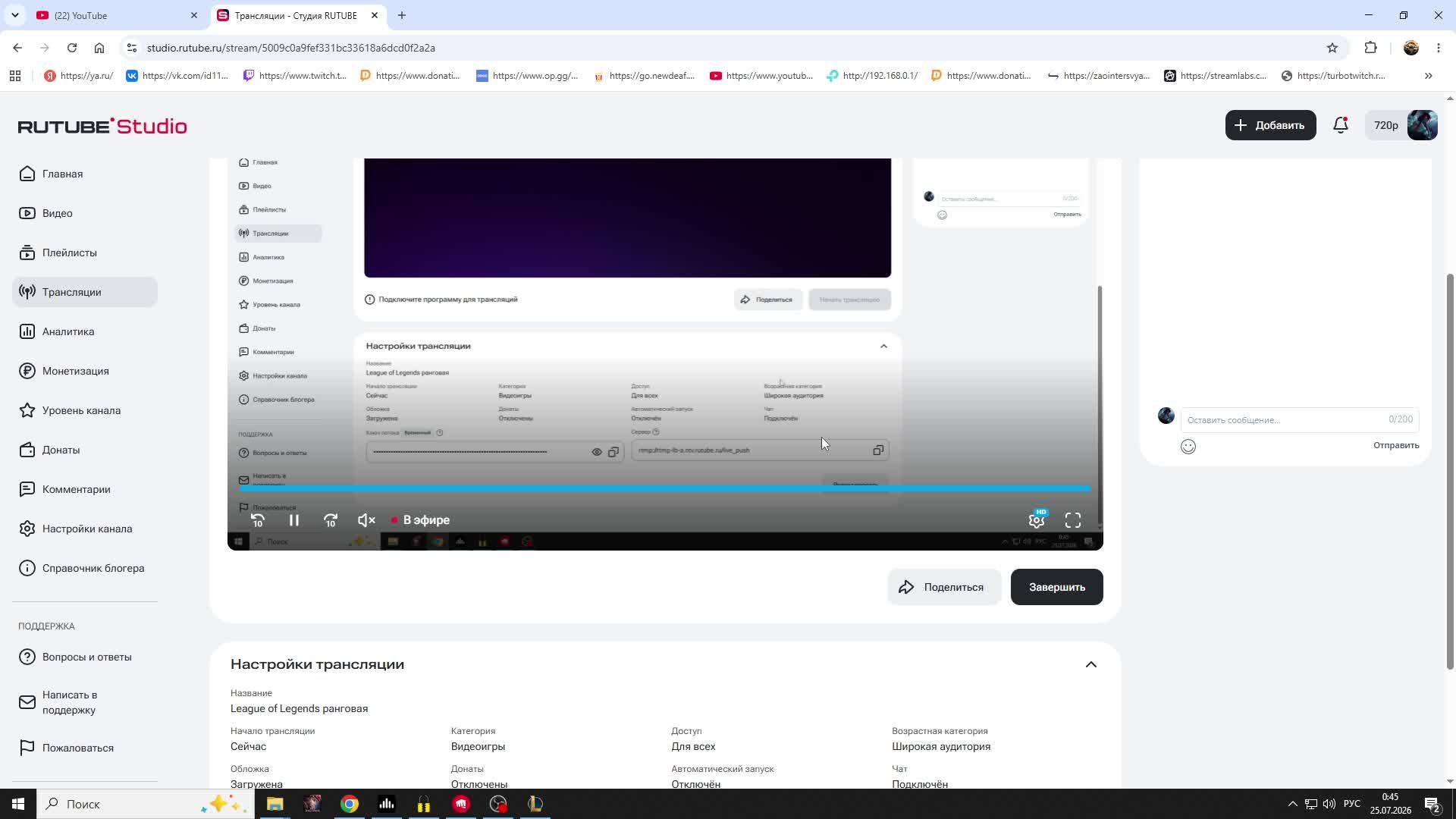Open File Explorer from taskbar
The height and width of the screenshot is (819, 1456).
point(275,804)
